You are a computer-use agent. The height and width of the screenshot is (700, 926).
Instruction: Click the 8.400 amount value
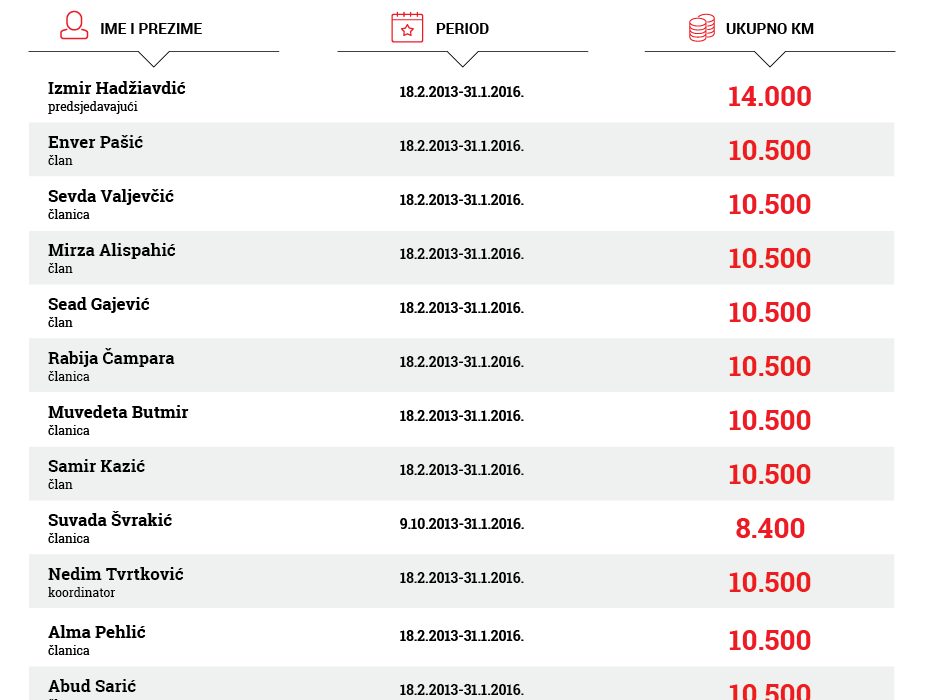coord(770,529)
